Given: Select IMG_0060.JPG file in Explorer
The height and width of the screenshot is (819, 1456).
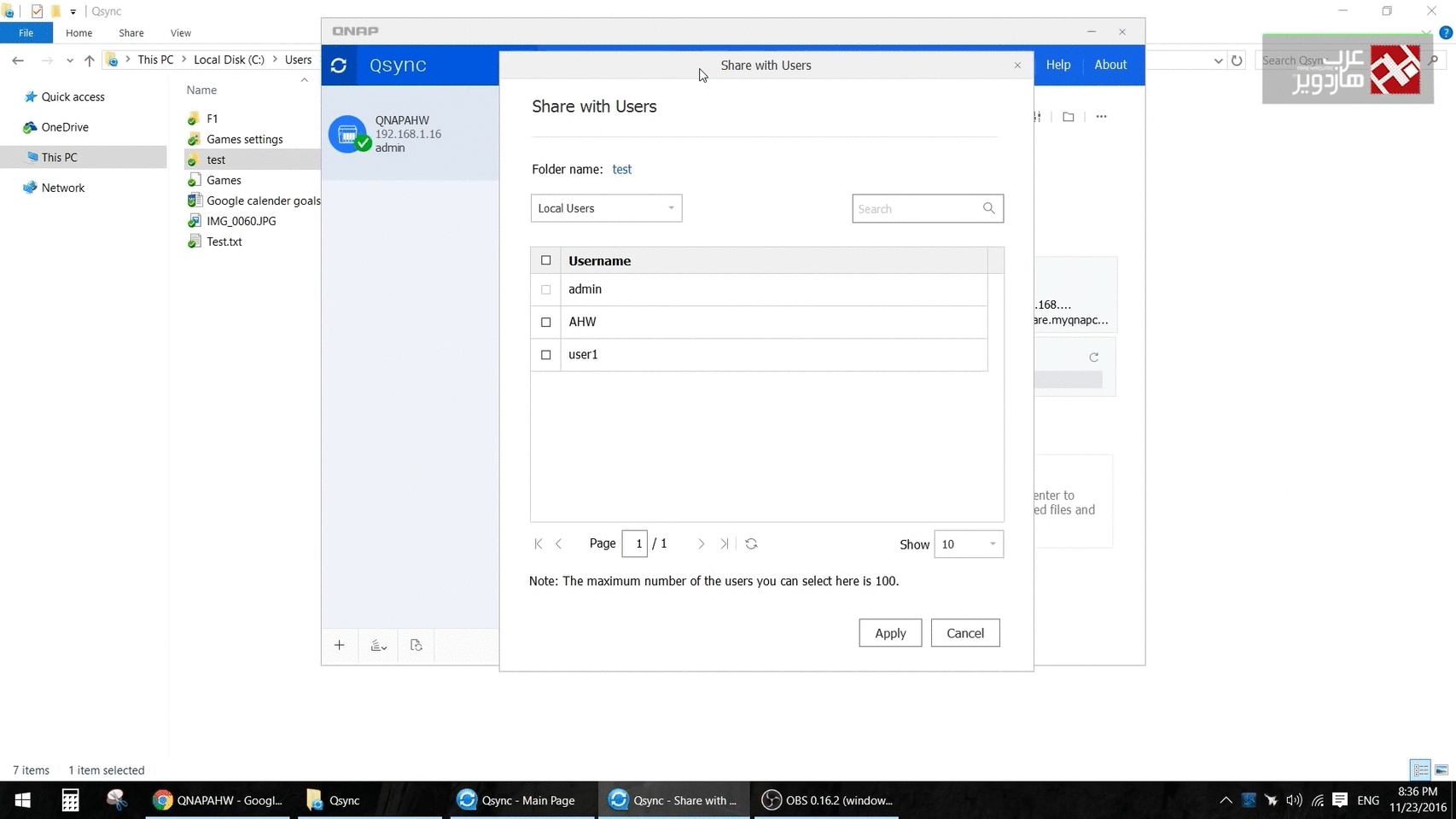Looking at the screenshot, I should pos(241,221).
